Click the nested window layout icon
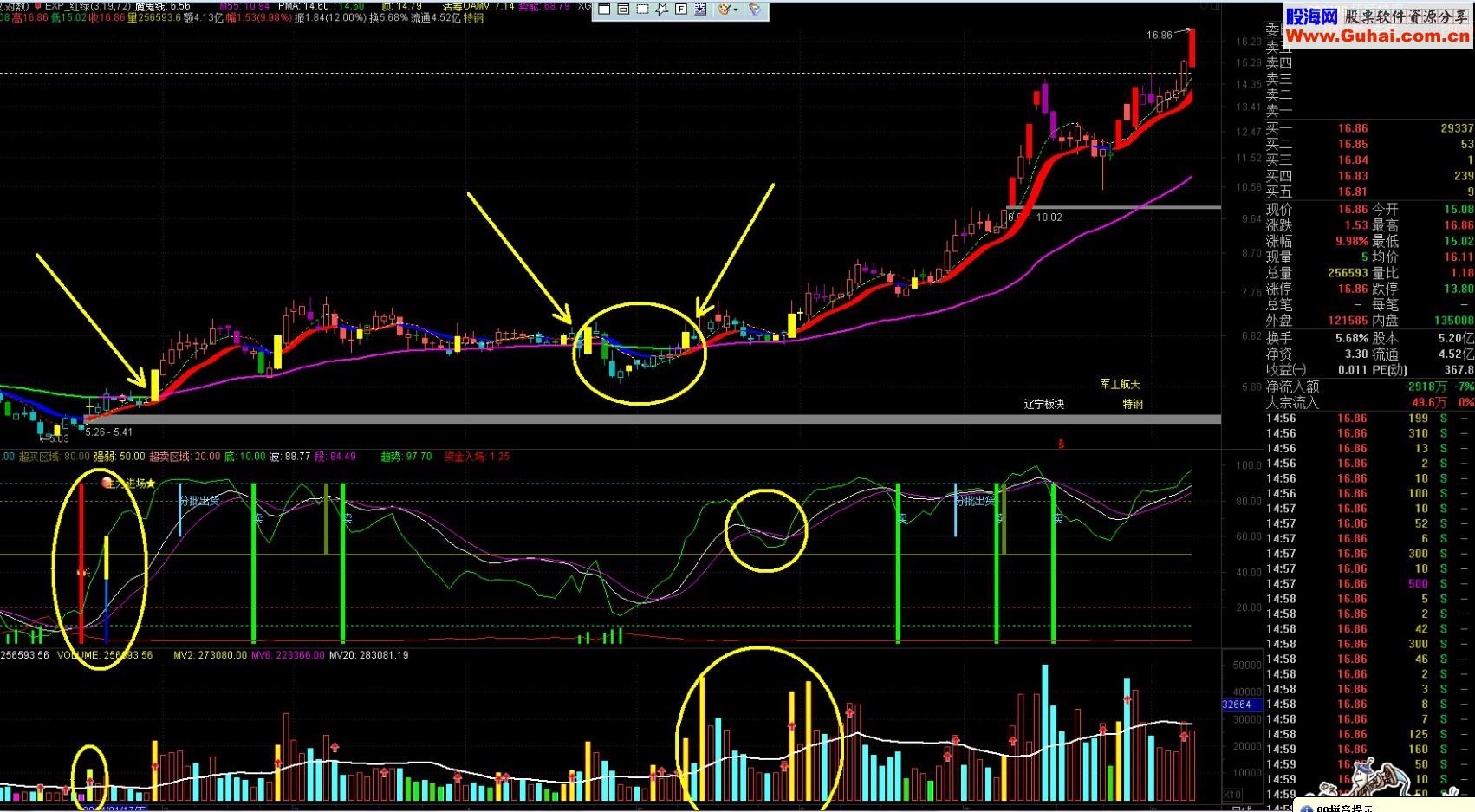The width and height of the screenshot is (1475, 812). 623,10
